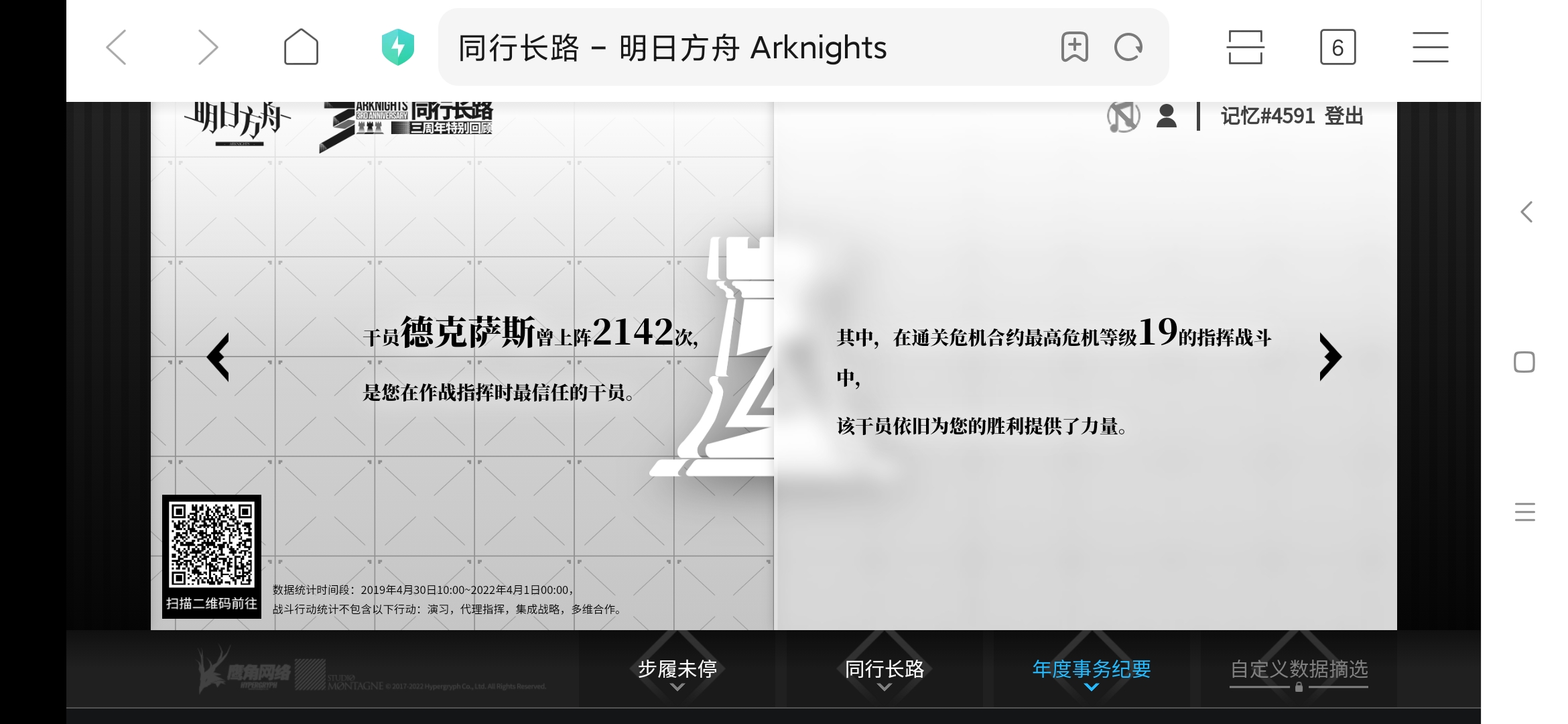The height and width of the screenshot is (724, 1568).
Task: Open the browser hamburger menu
Action: click(x=1431, y=47)
